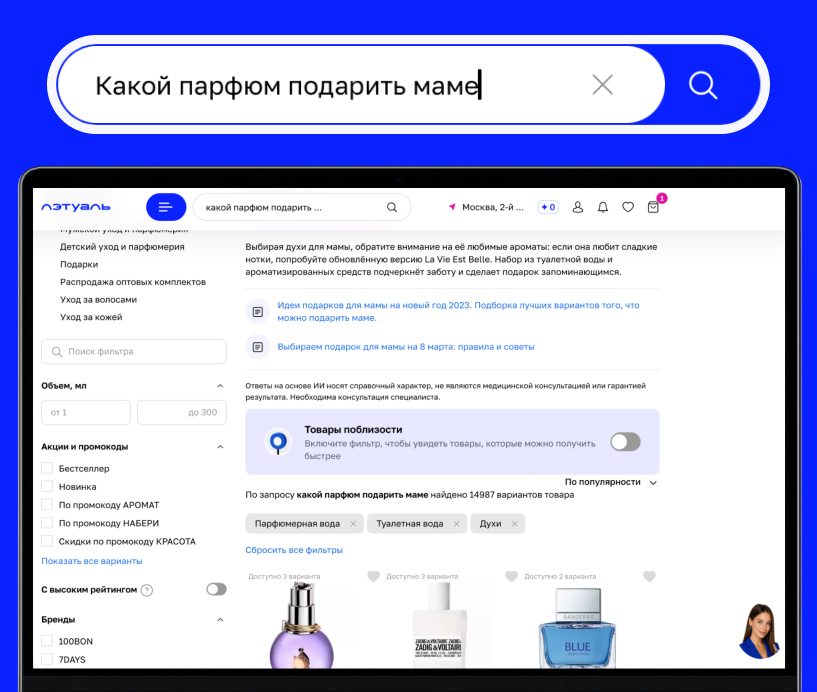The image size is (817, 692).
Task: Check the Бестселлер checkbox
Action: tap(47, 468)
